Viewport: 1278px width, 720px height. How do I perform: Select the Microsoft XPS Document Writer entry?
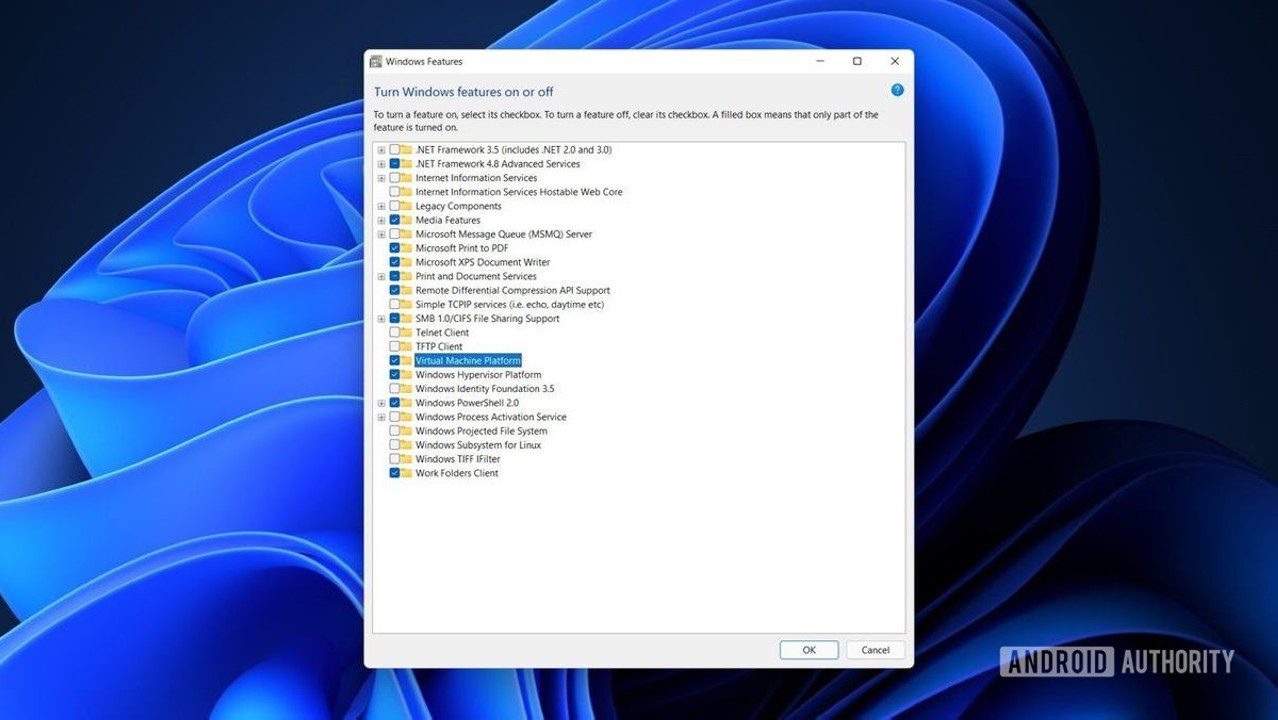point(482,262)
